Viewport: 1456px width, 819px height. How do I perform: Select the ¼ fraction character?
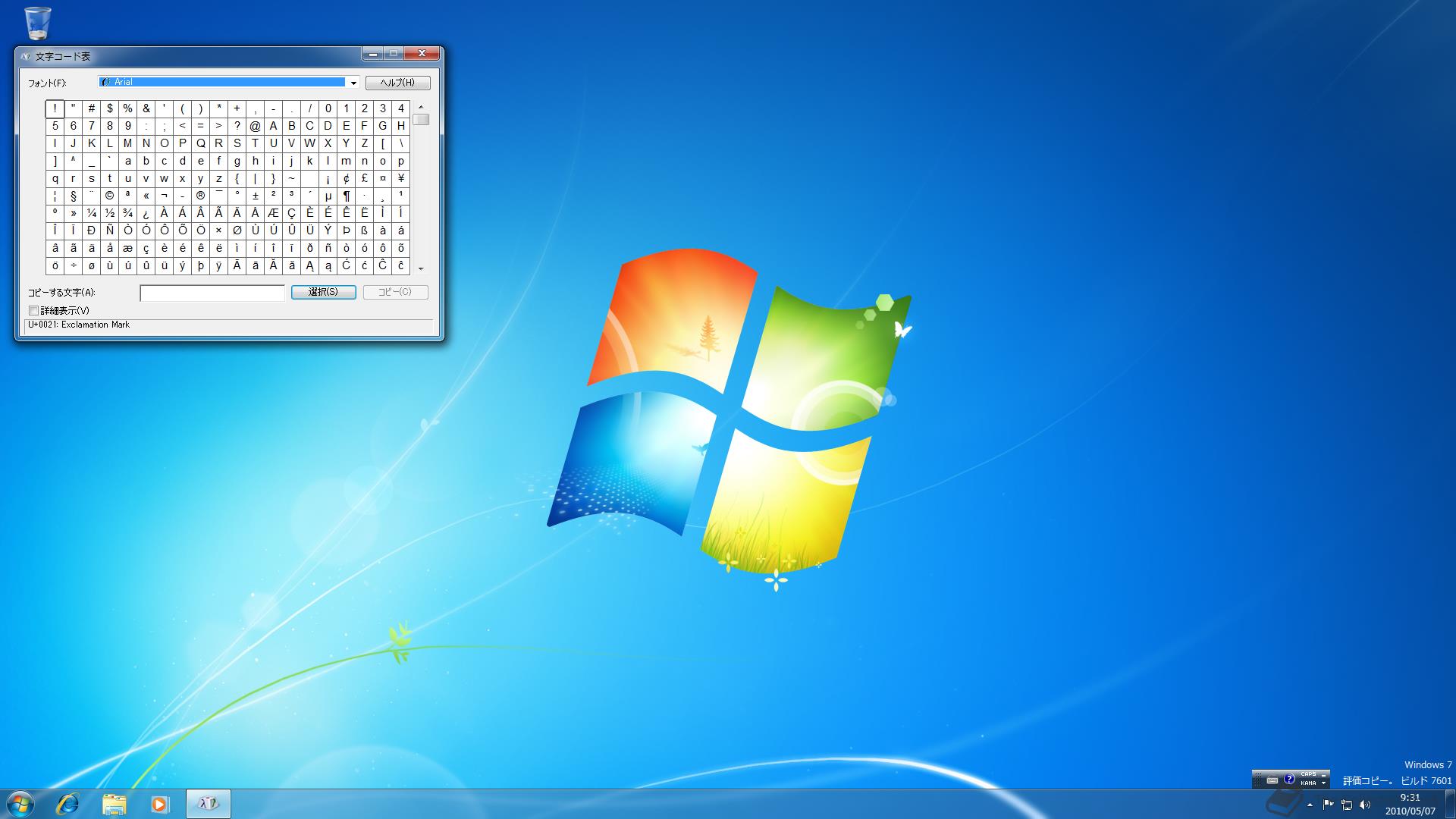(92, 213)
